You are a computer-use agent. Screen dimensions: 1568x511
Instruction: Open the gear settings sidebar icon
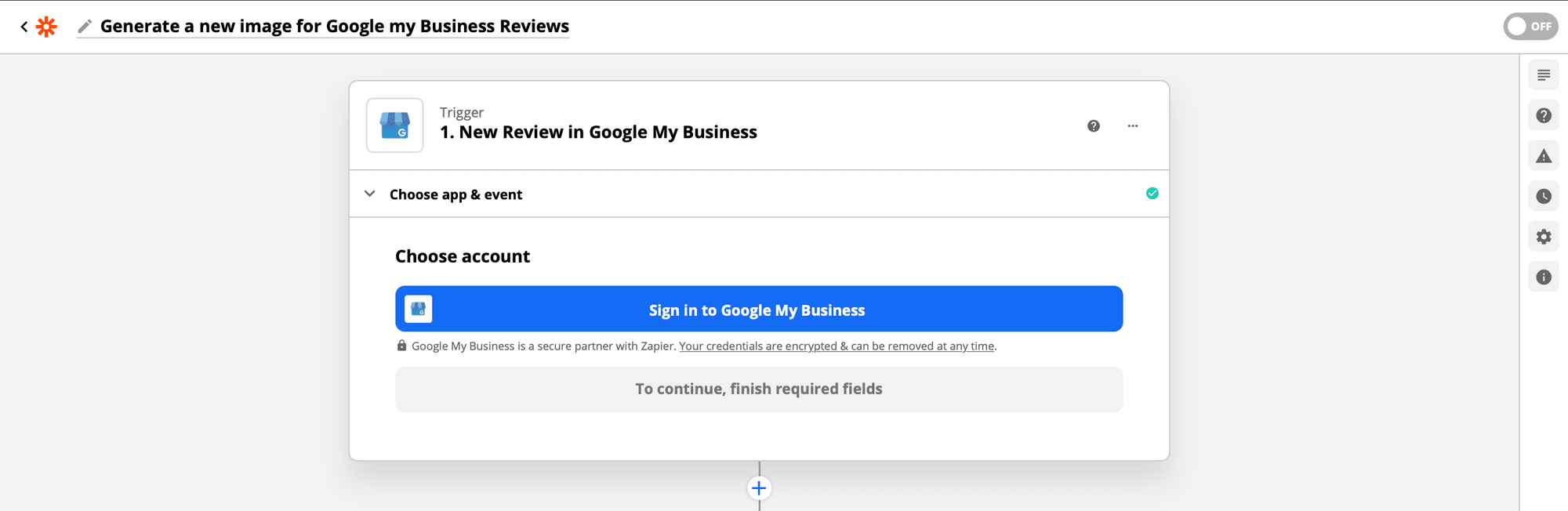point(1544,237)
